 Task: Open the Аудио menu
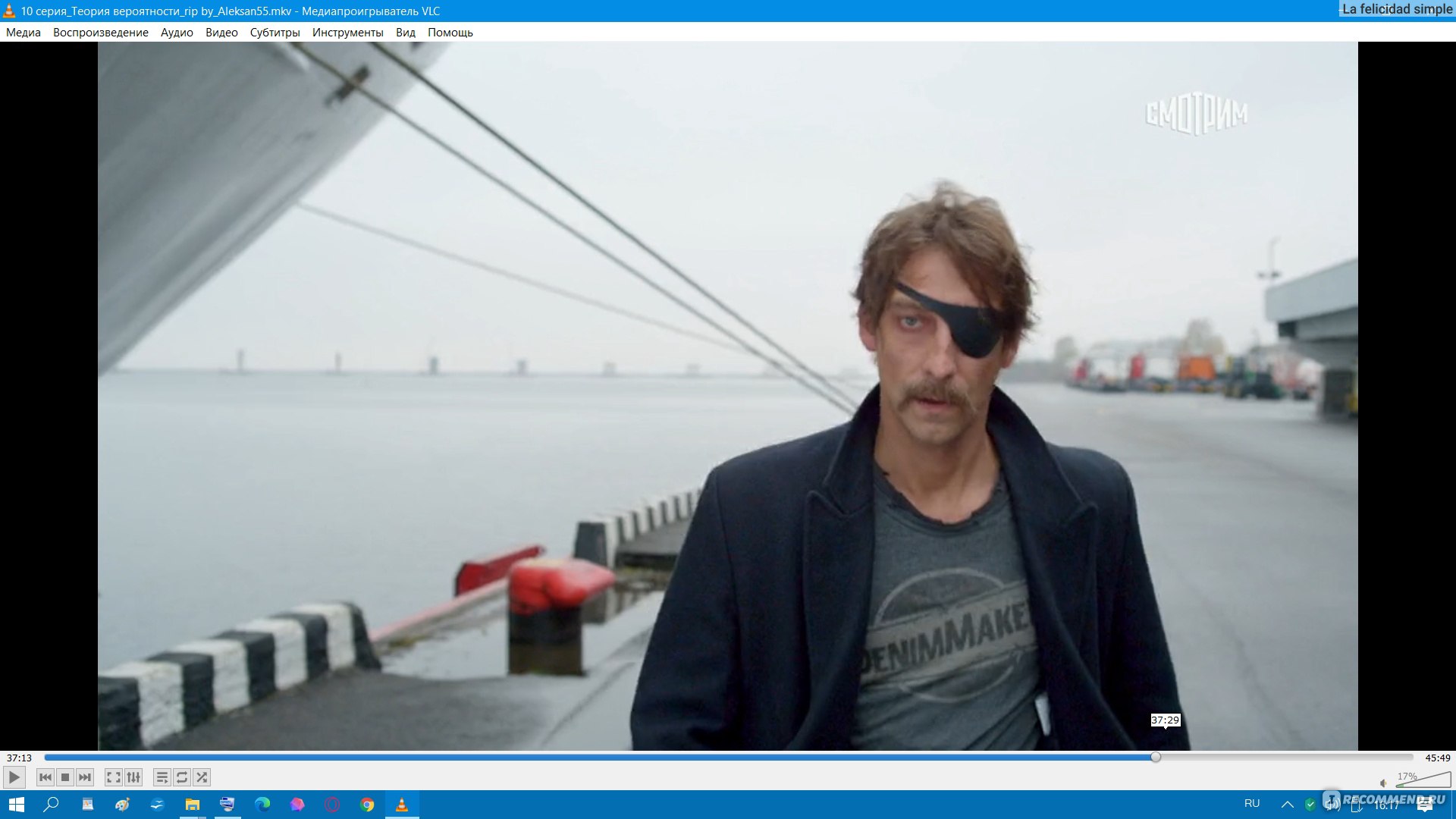click(177, 33)
